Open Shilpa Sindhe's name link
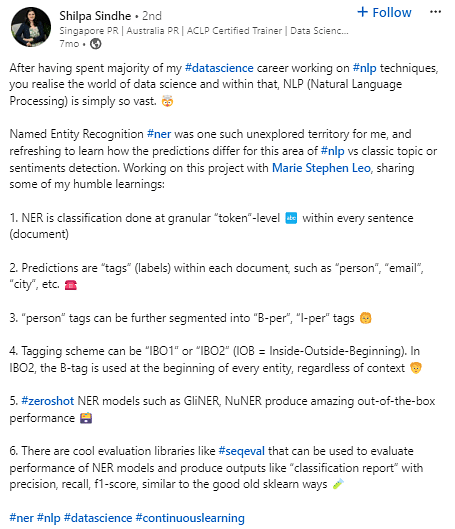The image size is (455, 529). 95,16
